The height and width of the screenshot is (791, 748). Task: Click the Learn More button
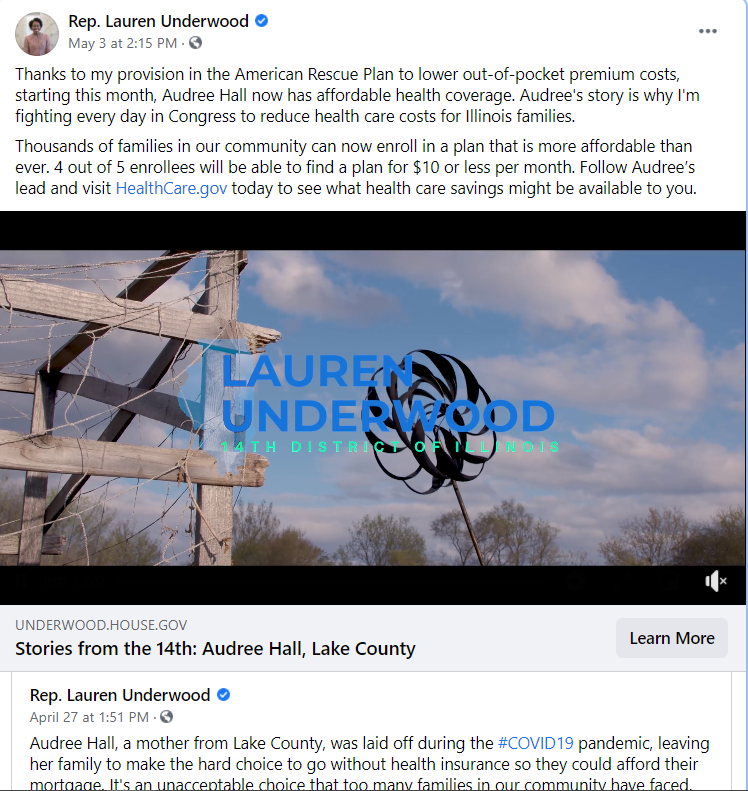pos(672,638)
